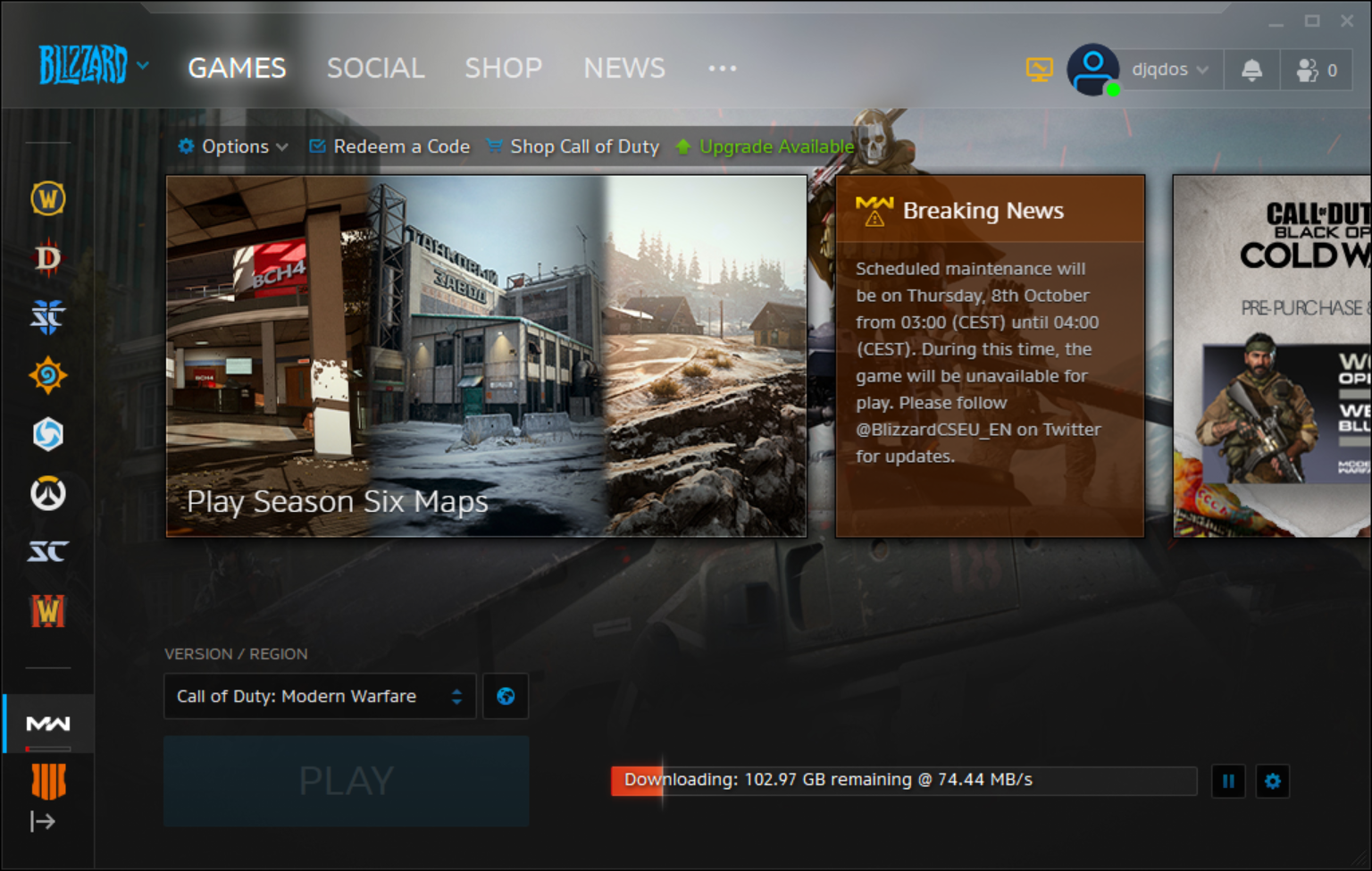Image resolution: width=1372 pixels, height=871 pixels.
Task: Open Hearthstone from the sidebar
Action: coord(48,376)
